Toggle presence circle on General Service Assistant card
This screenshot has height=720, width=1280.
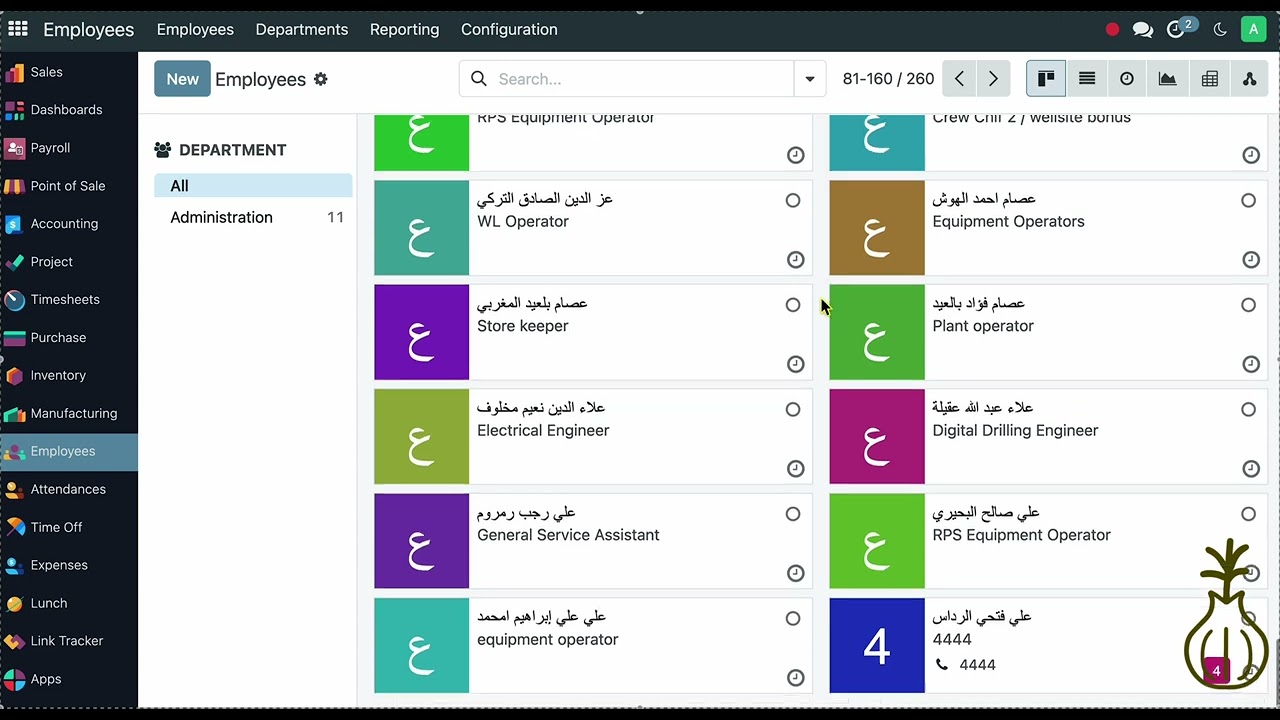click(x=793, y=514)
